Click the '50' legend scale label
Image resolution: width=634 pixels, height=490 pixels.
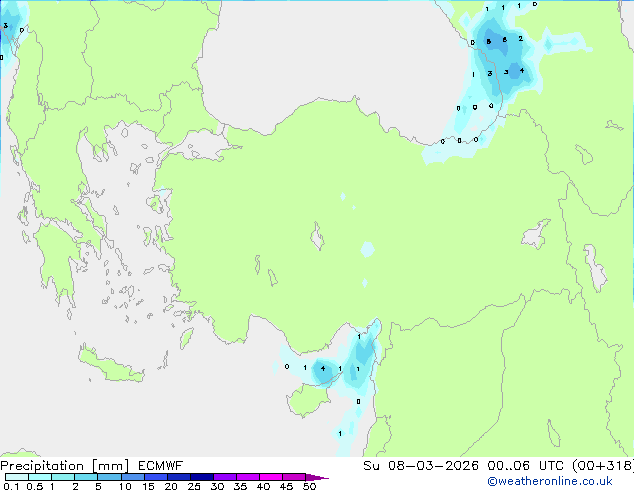tap(309, 486)
